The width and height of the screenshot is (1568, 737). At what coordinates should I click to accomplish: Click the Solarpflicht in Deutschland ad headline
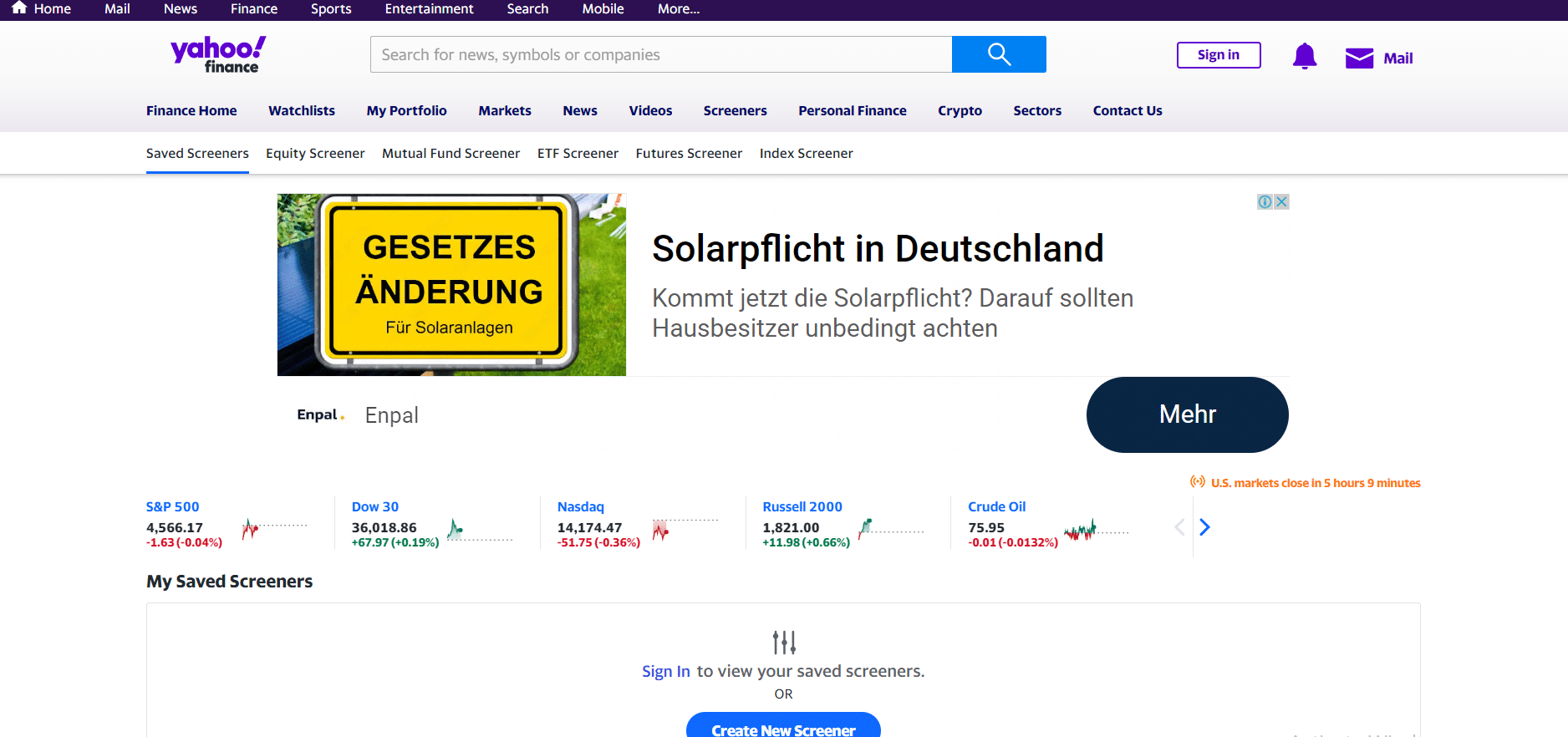[x=878, y=249]
